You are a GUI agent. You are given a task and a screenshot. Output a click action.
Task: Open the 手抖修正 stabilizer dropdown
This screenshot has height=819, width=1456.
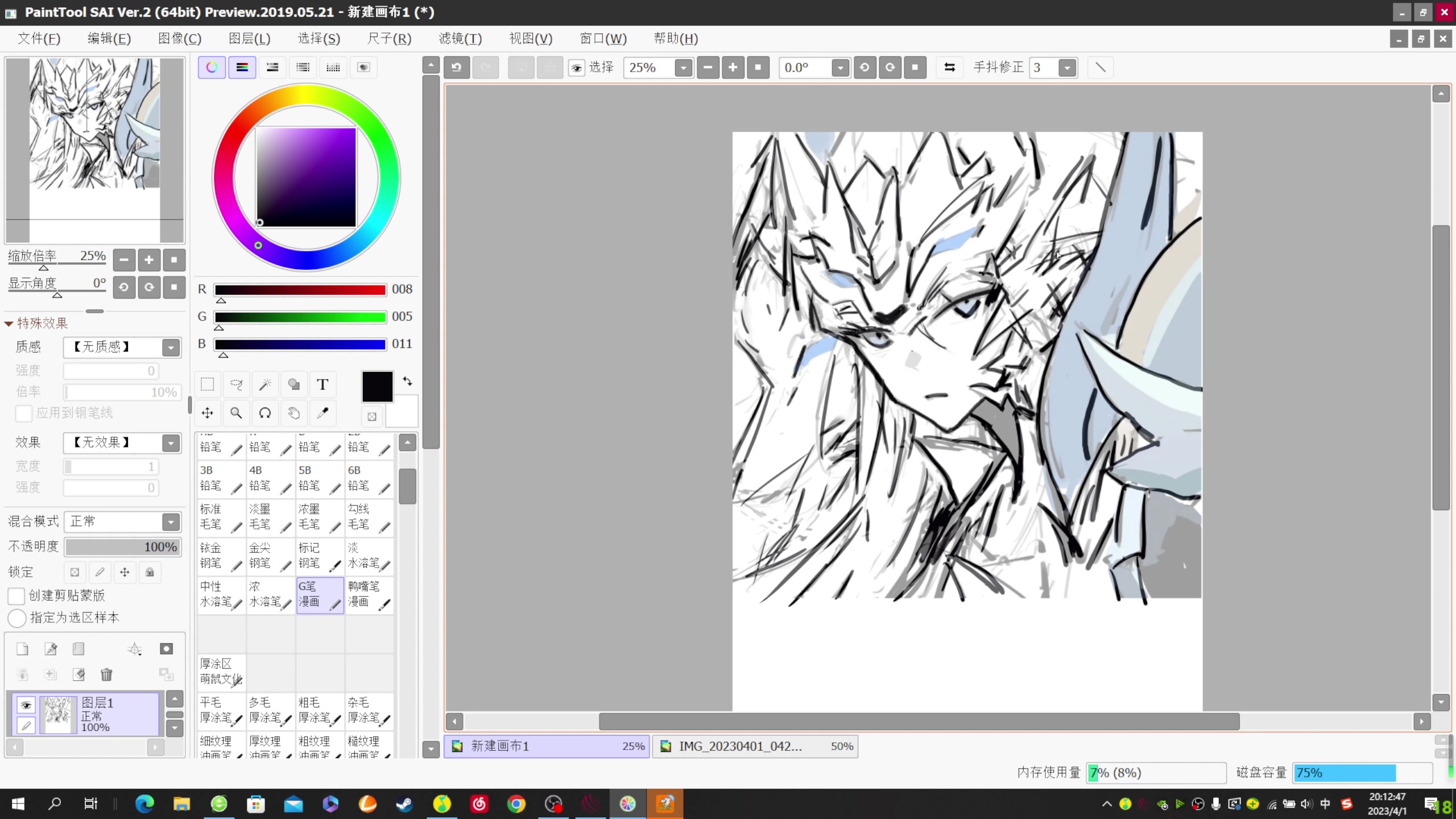[x=1068, y=68]
